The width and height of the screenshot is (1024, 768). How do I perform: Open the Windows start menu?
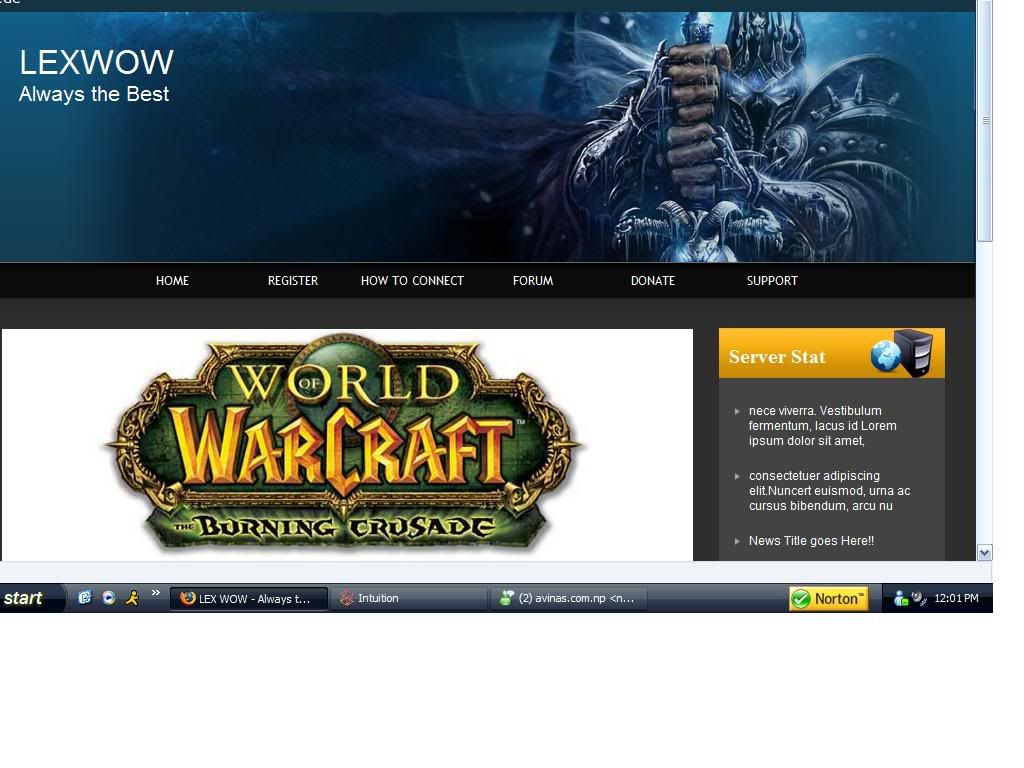pyautogui.click(x=31, y=598)
